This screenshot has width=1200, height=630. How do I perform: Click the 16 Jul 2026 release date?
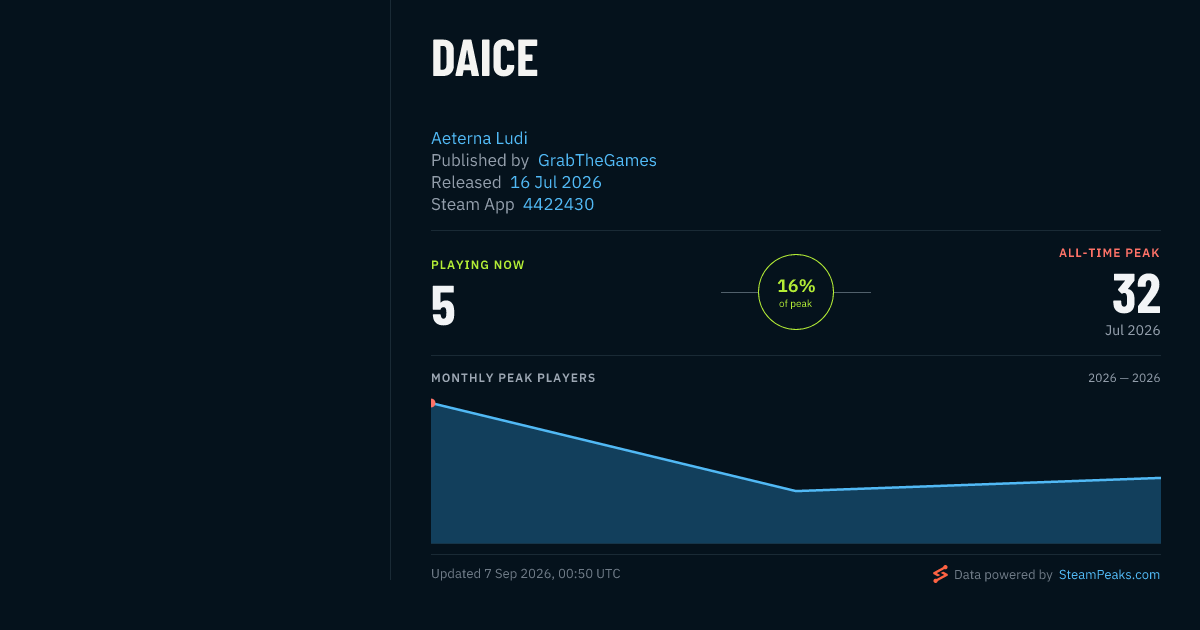556,182
